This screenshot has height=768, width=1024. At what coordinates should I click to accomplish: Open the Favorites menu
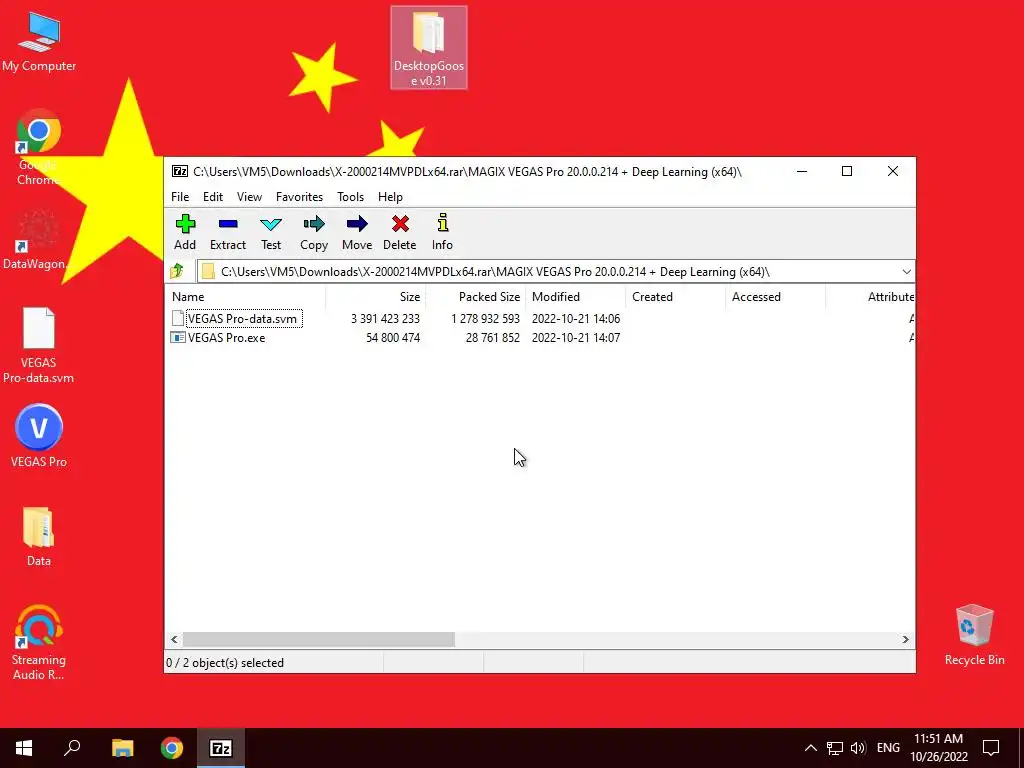299,197
